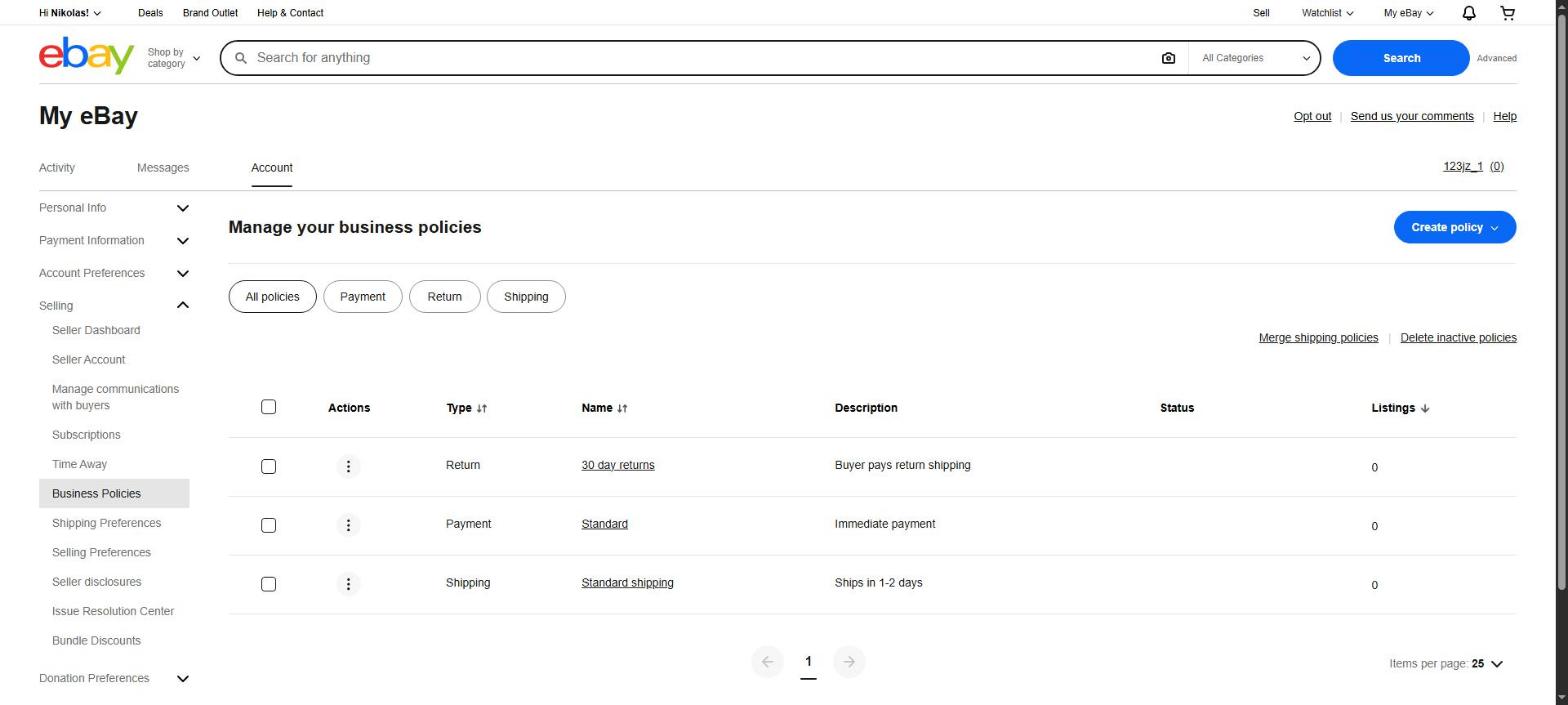1568x705 pixels.
Task: Open the shopping cart icon
Action: 1508,13
